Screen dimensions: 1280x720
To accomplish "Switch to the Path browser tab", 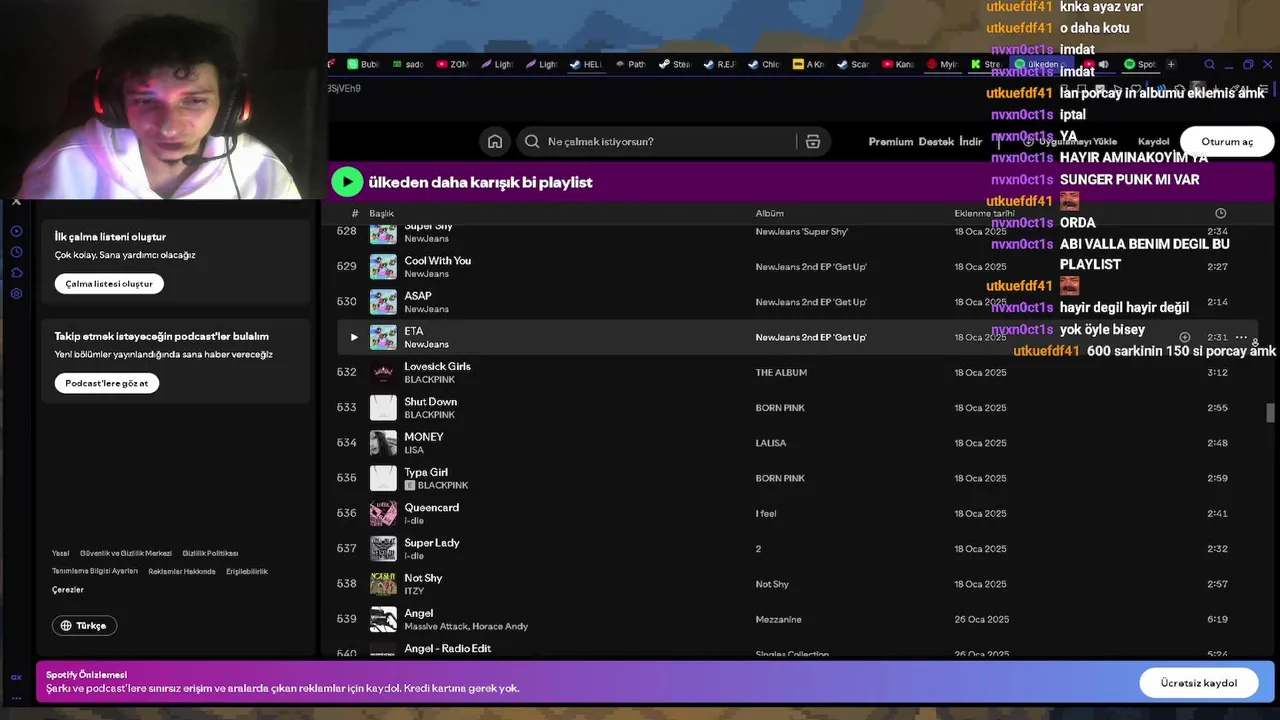I will [x=630, y=64].
